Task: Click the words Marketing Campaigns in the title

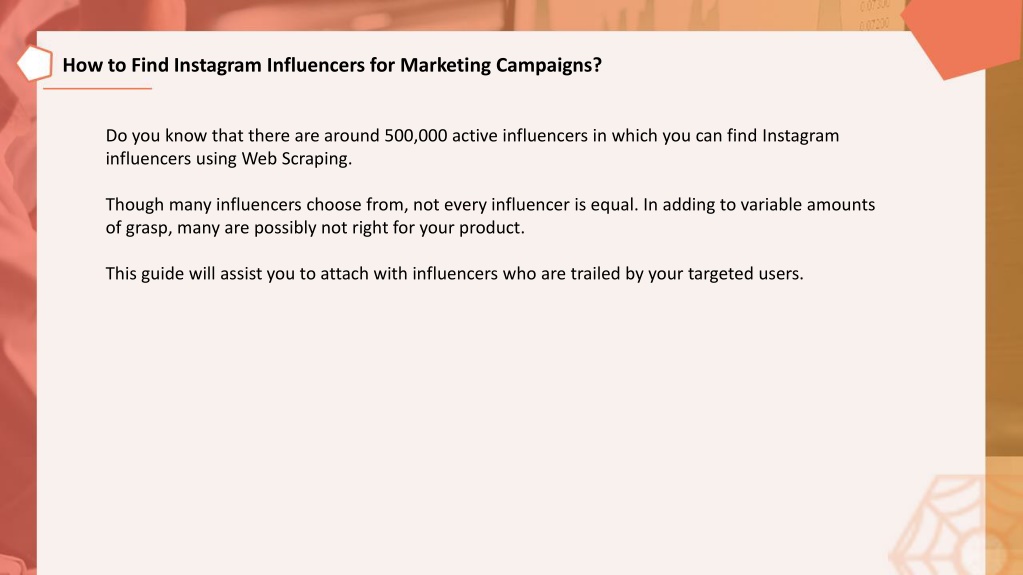Action: [x=495, y=65]
